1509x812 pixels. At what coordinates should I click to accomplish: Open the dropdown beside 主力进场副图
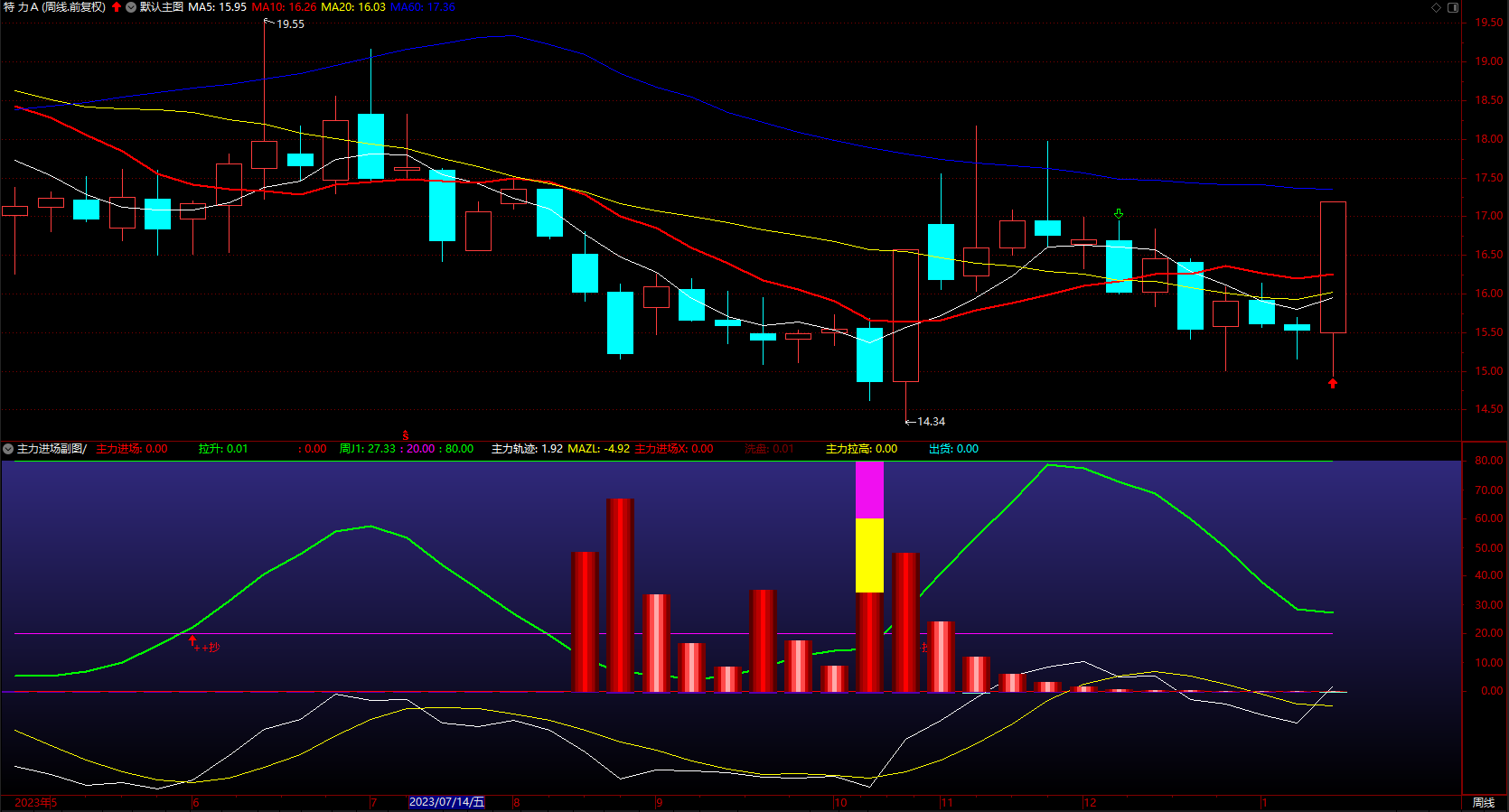pyautogui.click(x=8, y=449)
